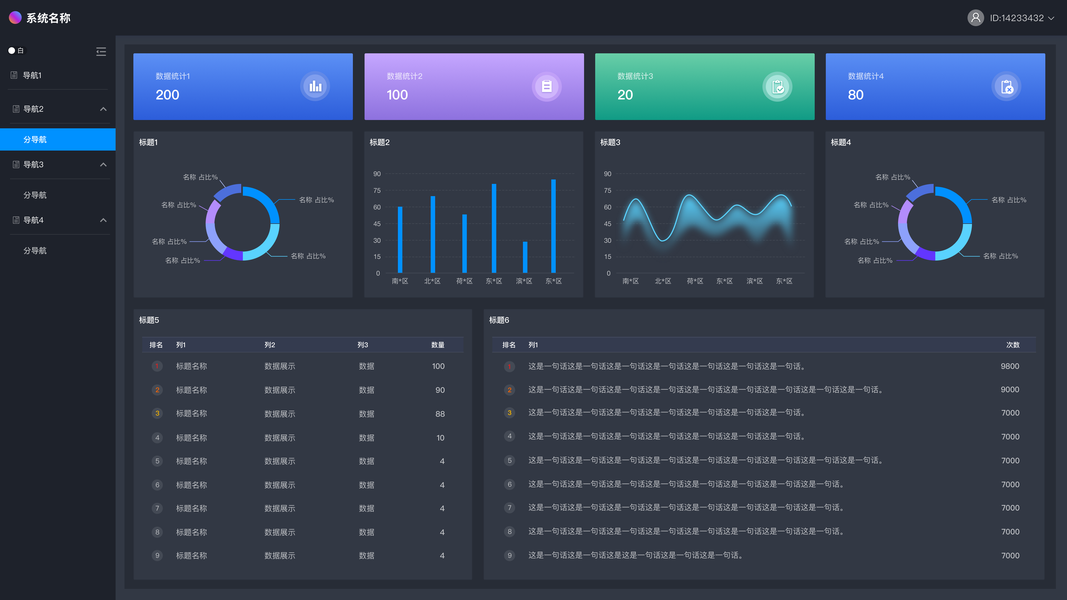Click the list icon in 数据统计2
The height and width of the screenshot is (600, 1067).
546,86
